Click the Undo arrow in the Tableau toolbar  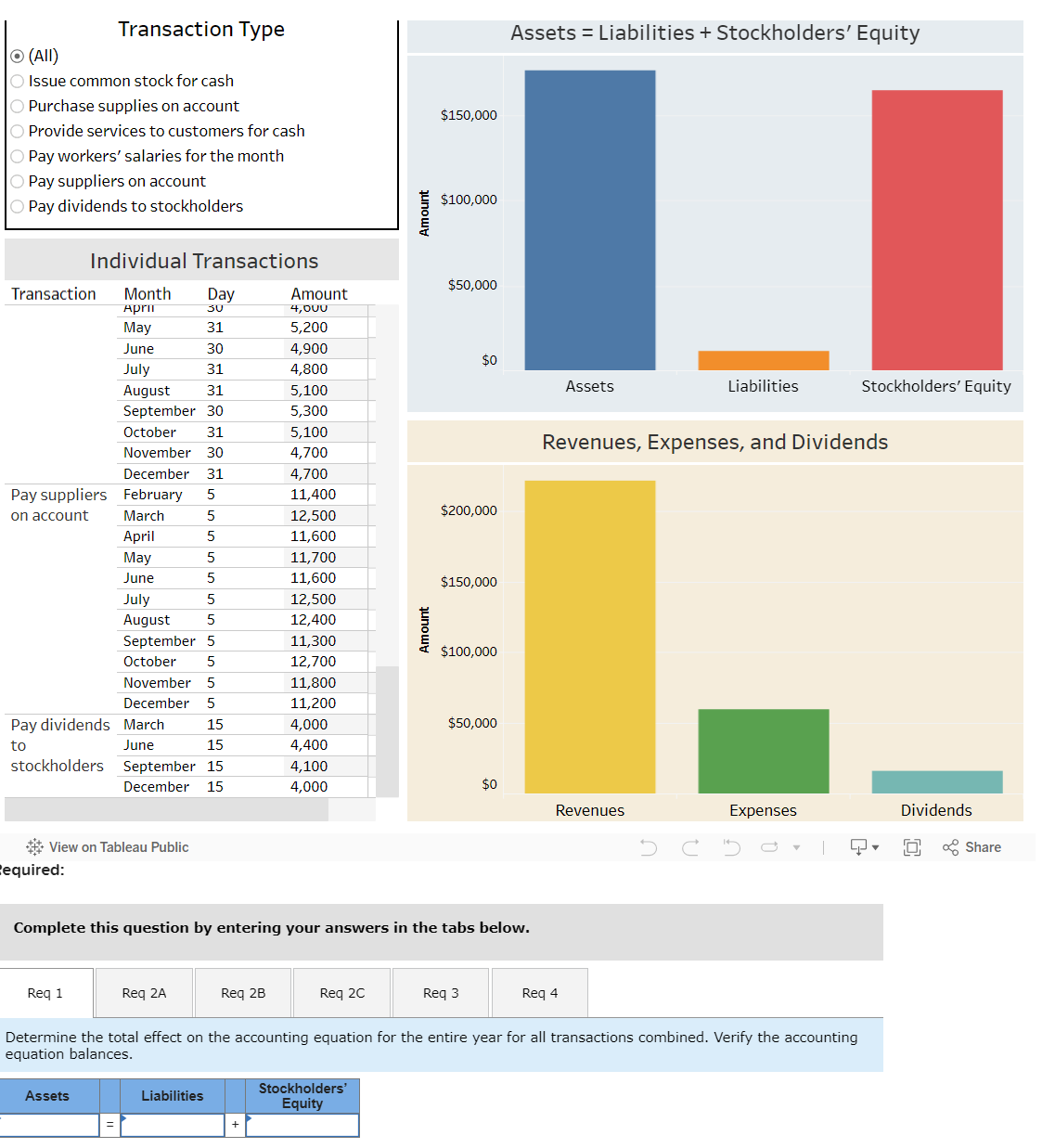click(x=648, y=846)
